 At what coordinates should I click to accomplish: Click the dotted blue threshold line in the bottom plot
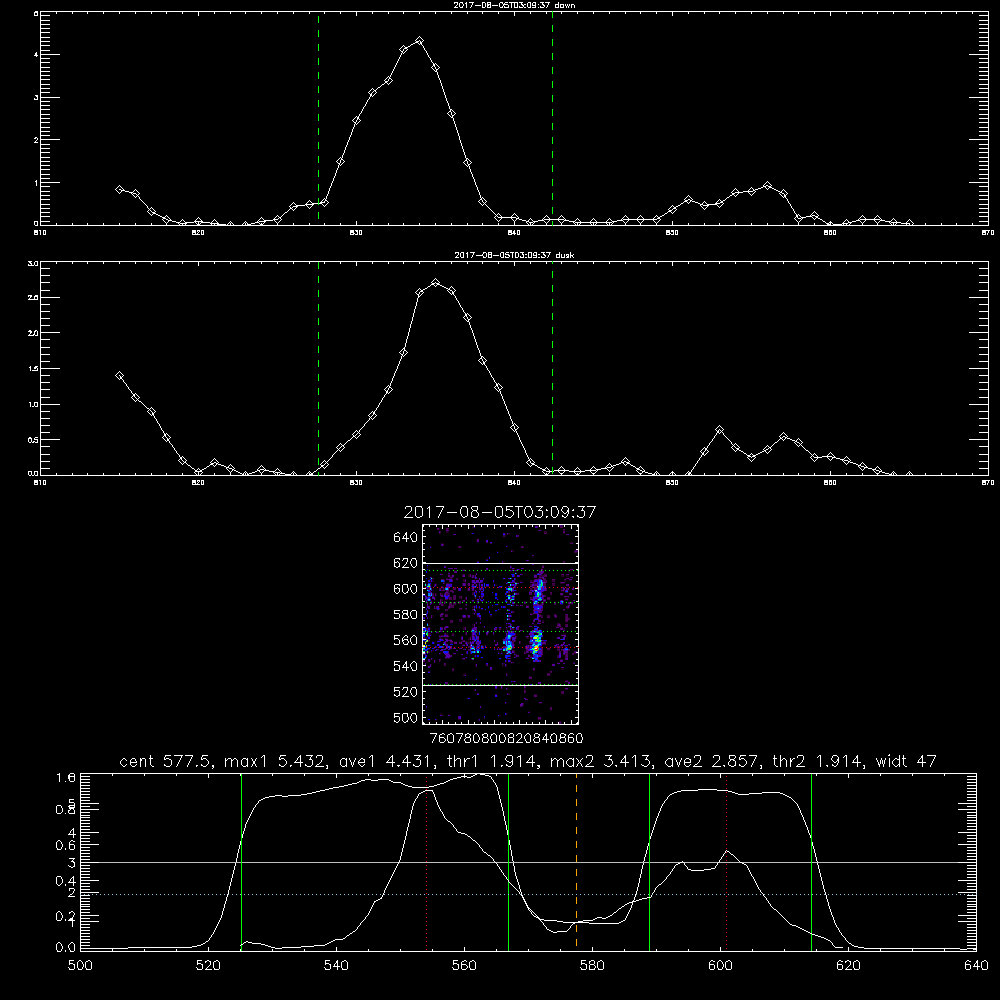[x=528, y=894]
